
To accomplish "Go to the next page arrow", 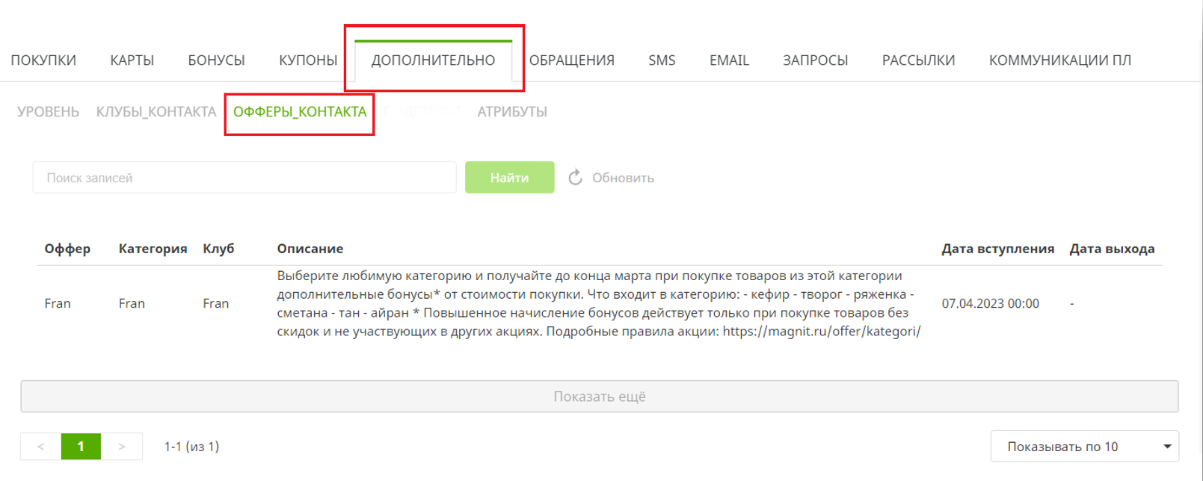I will coord(121,446).
